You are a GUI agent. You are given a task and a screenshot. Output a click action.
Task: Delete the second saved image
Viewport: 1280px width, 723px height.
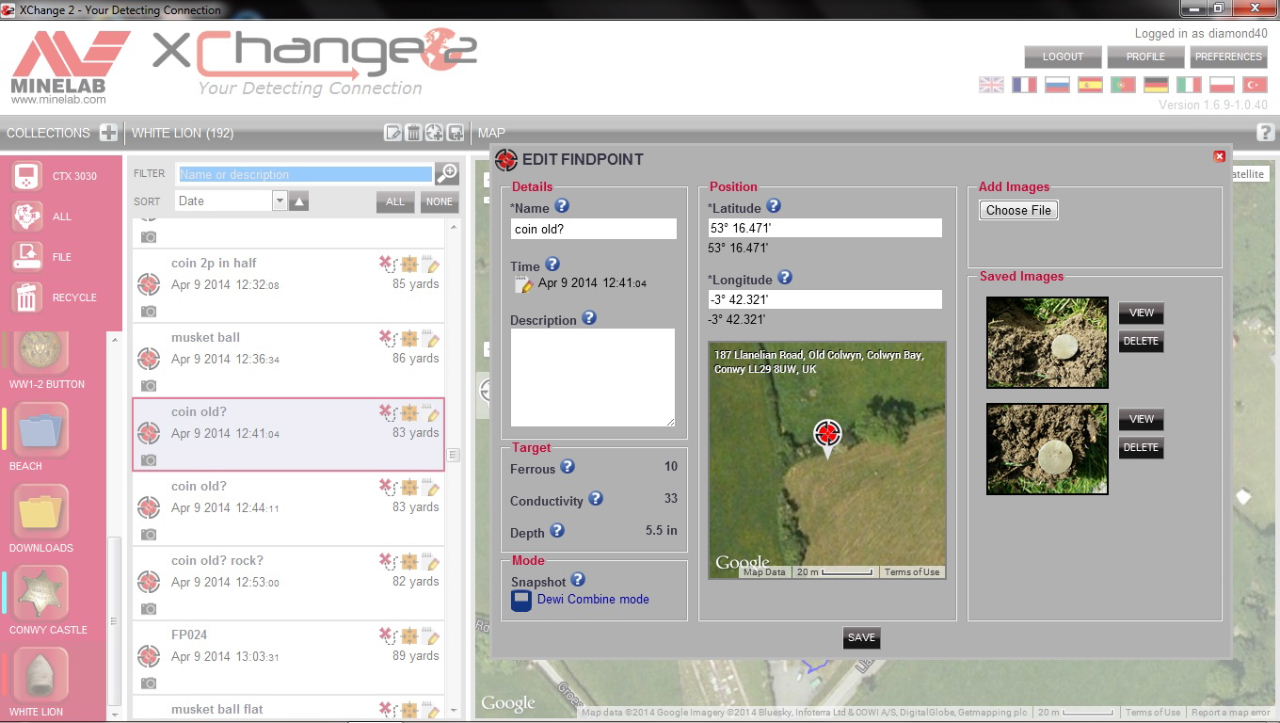[x=1141, y=448]
